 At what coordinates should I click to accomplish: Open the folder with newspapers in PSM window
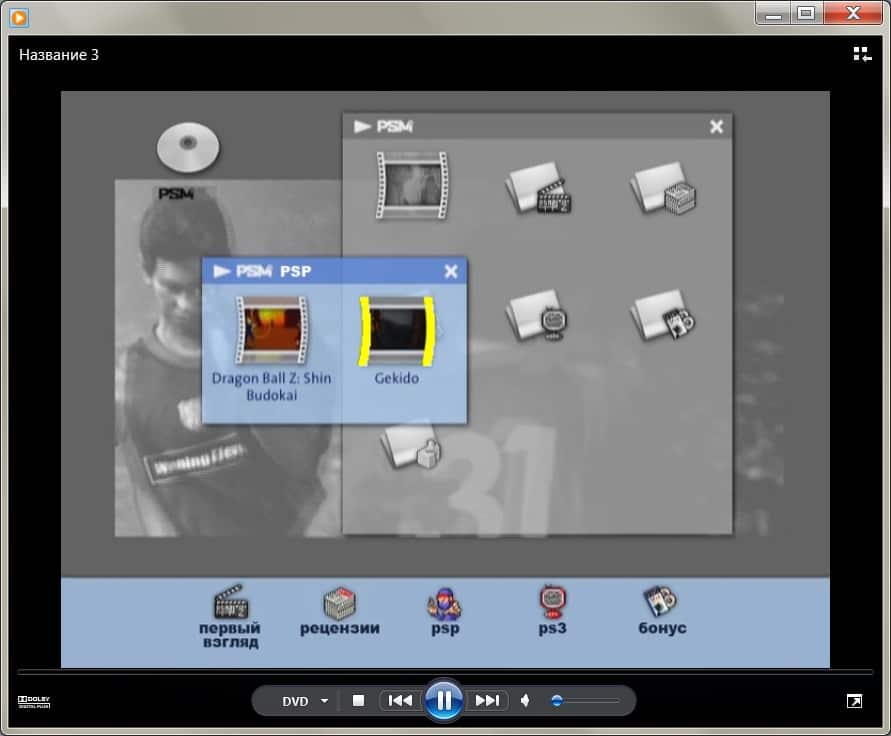[x=663, y=188]
